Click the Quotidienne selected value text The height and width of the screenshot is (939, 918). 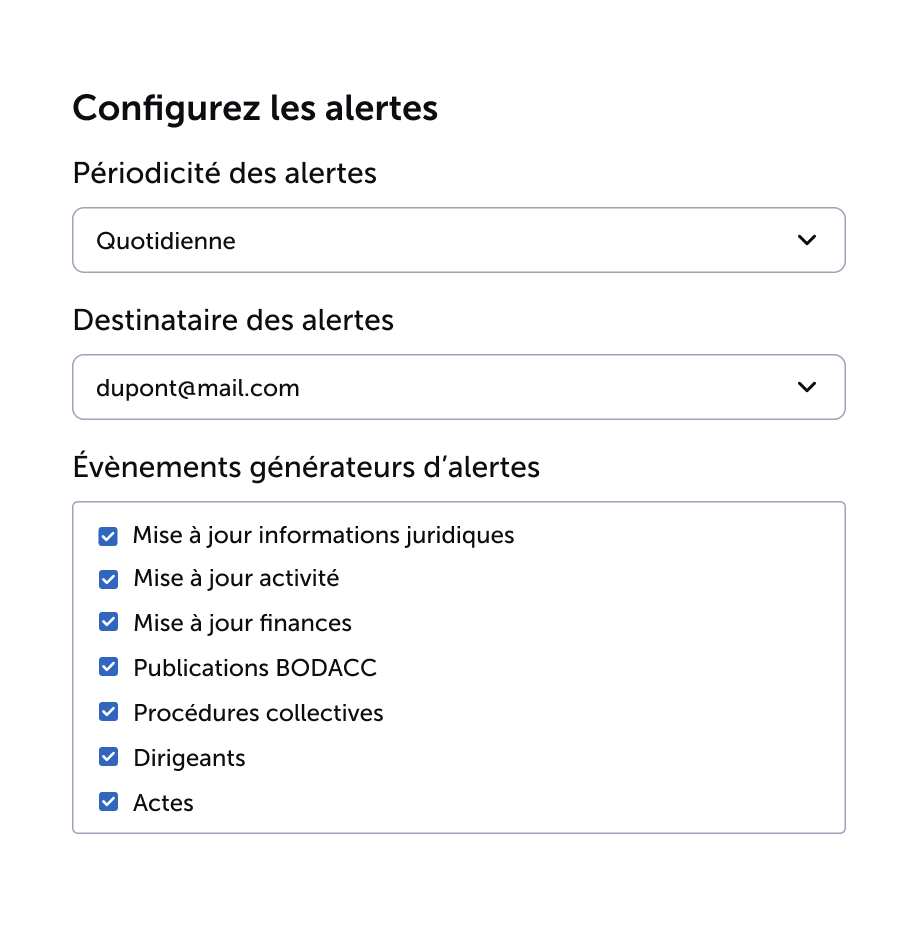pos(166,241)
